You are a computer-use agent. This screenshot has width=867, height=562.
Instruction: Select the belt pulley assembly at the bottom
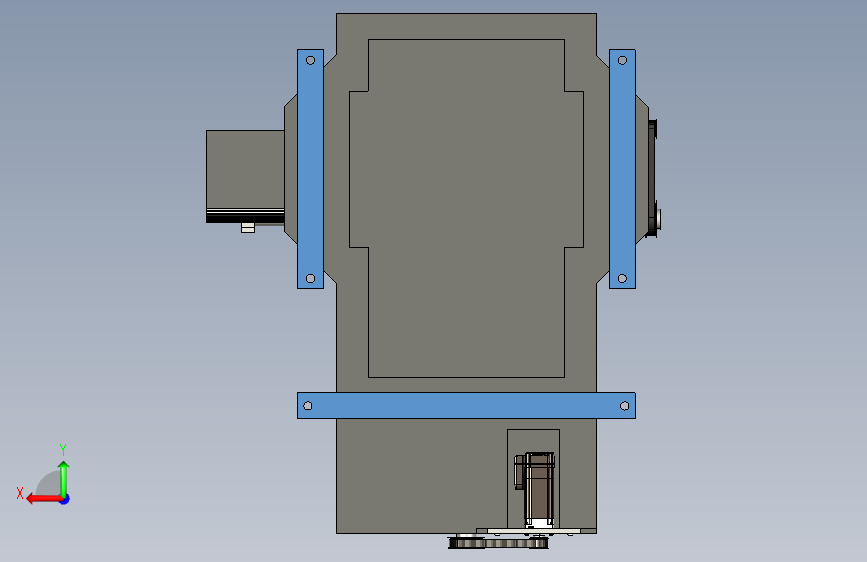point(498,542)
